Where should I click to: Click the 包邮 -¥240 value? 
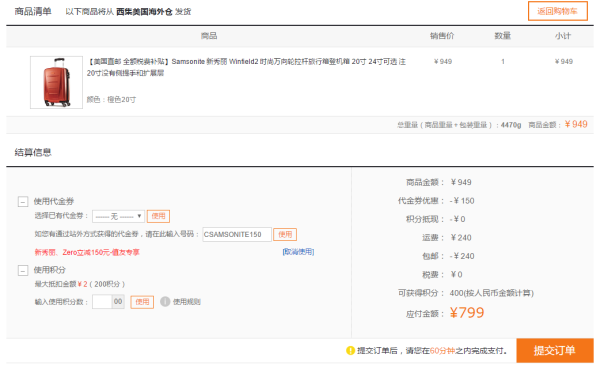pos(462,256)
